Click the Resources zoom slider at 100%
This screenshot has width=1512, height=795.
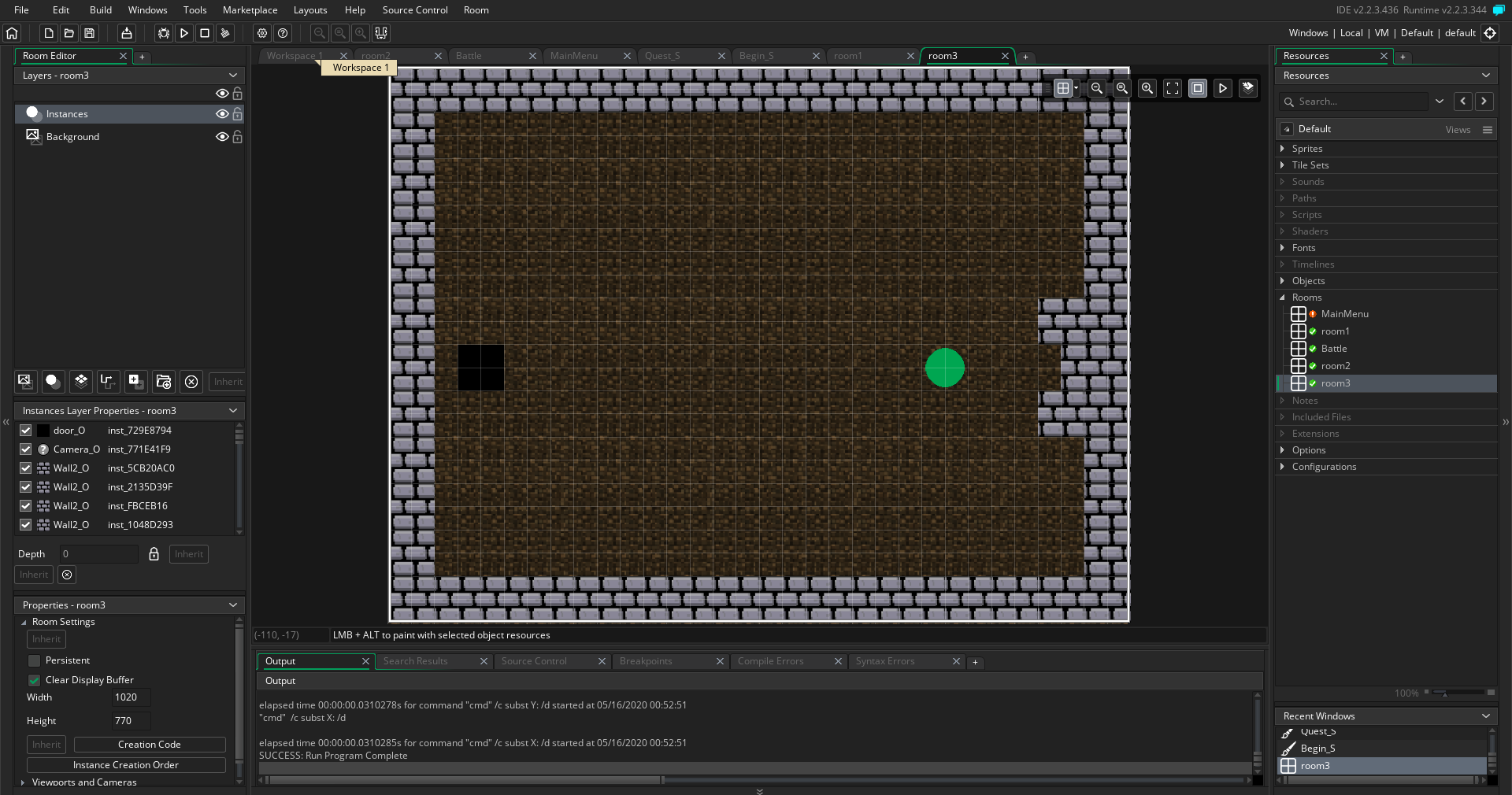[x=1443, y=693]
